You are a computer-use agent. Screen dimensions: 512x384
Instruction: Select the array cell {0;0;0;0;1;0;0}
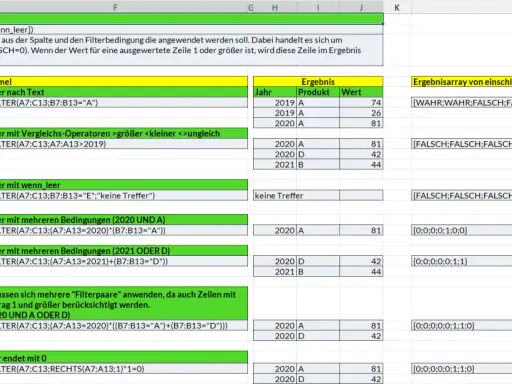(462, 230)
